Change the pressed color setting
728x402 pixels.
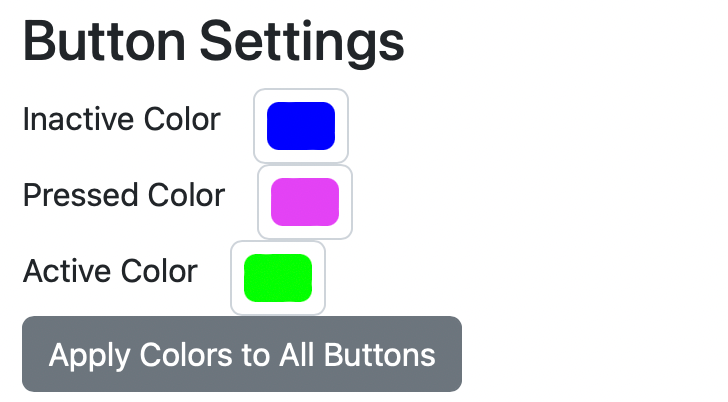(305, 202)
